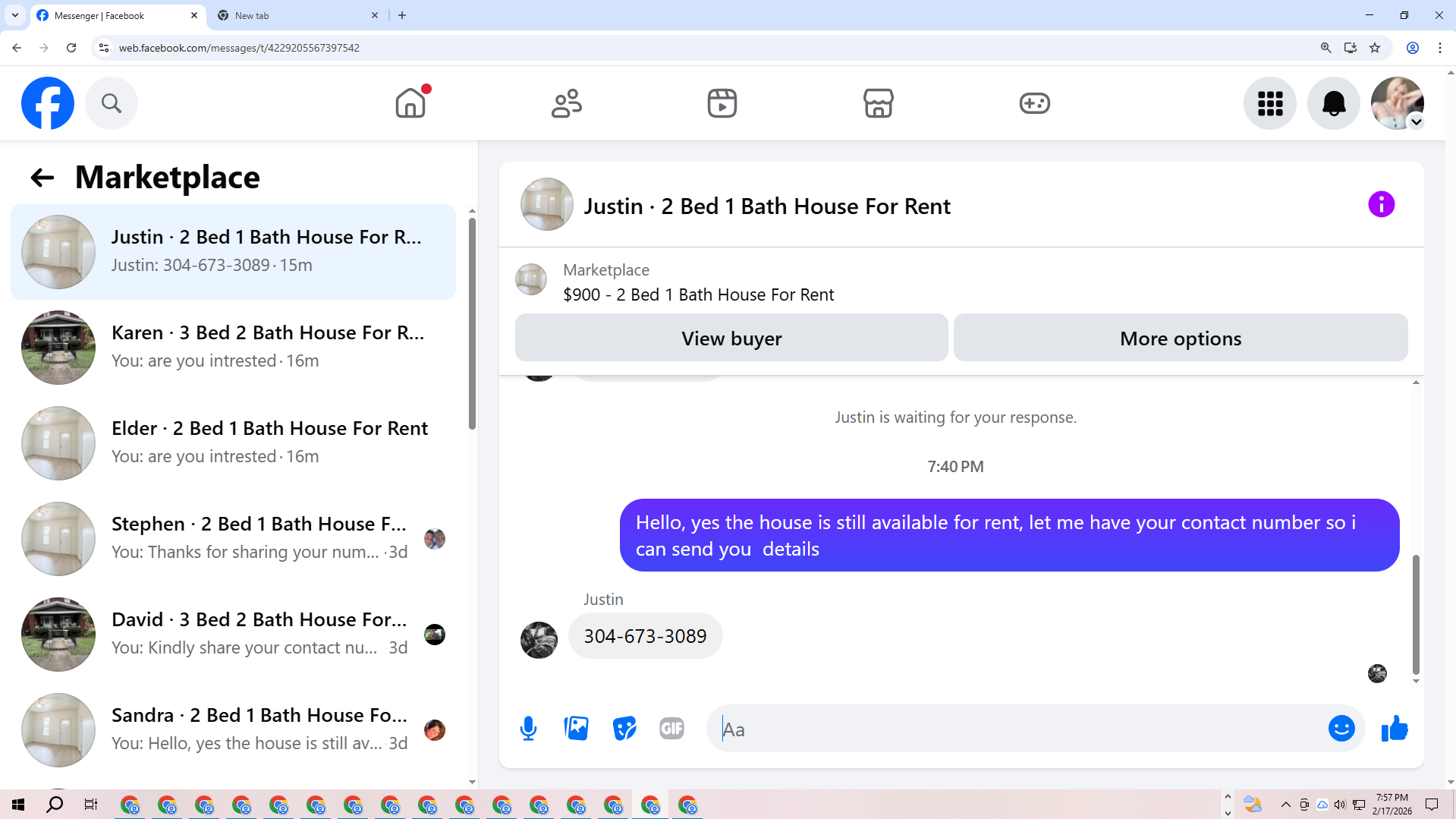
Task: Open the Facebook logo home link
Action: 48,103
